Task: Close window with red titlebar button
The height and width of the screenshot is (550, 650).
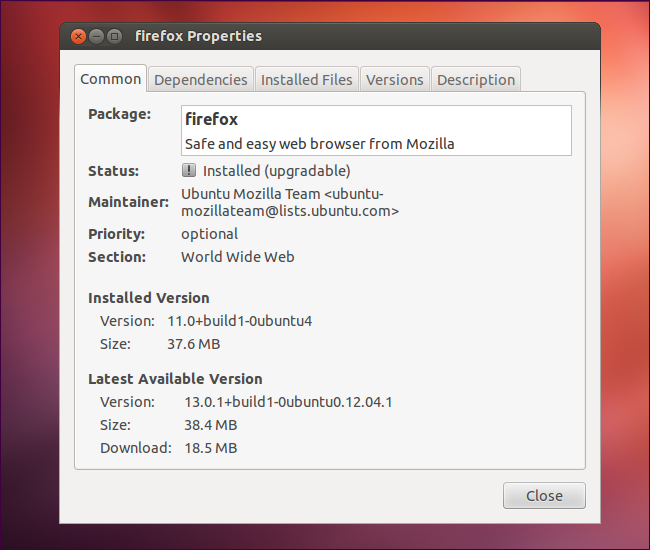Action: click(78, 36)
